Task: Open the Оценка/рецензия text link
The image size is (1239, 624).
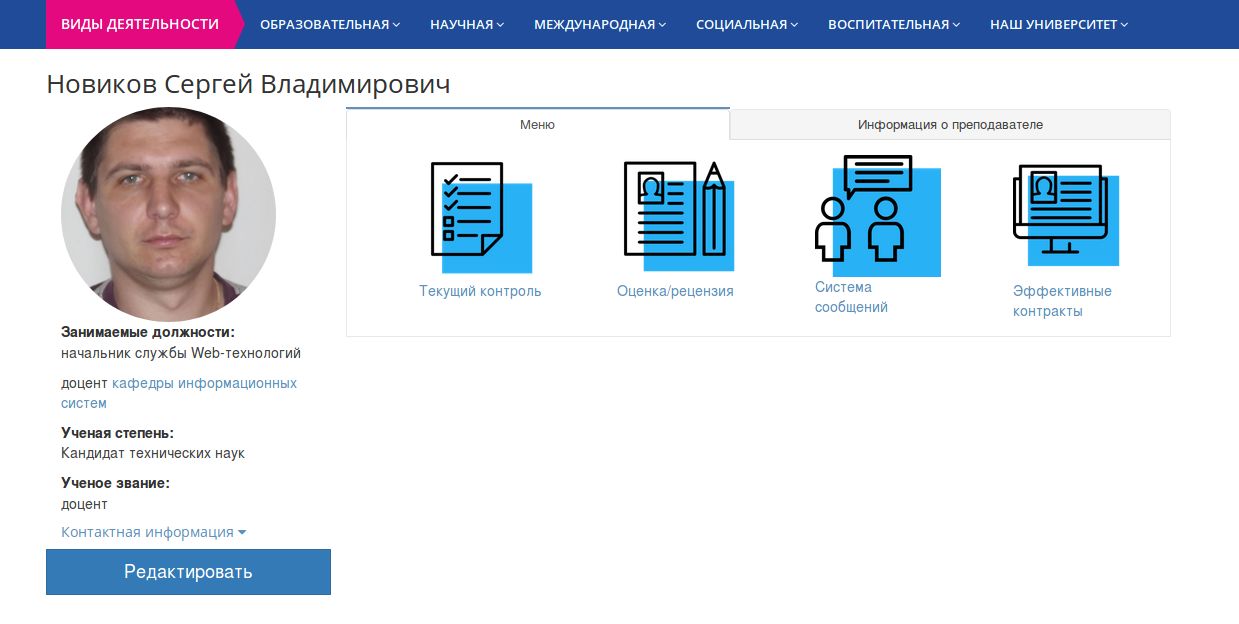Action: 675,291
